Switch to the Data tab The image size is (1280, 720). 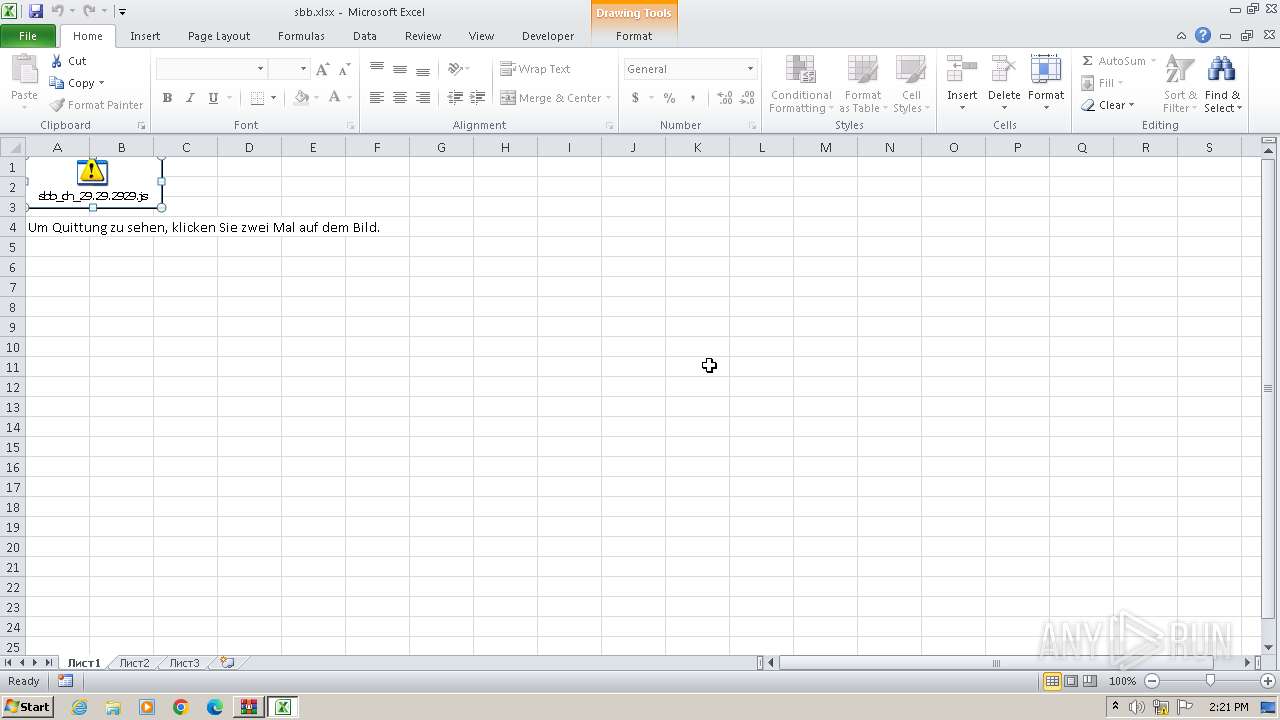pyautogui.click(x=365, y=36)
